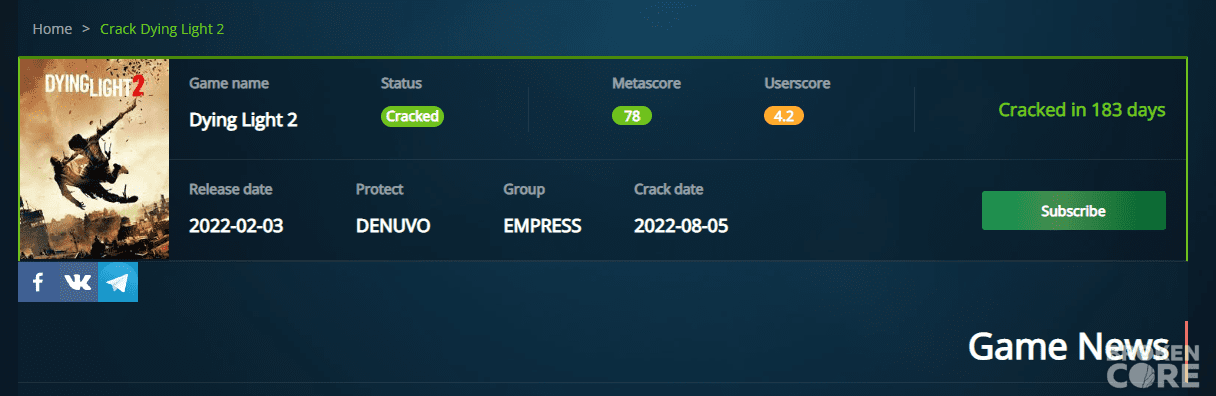This screenshot has height=396, width=1216.
Task: Share on Facebook icon
Action: coord(38,282)
